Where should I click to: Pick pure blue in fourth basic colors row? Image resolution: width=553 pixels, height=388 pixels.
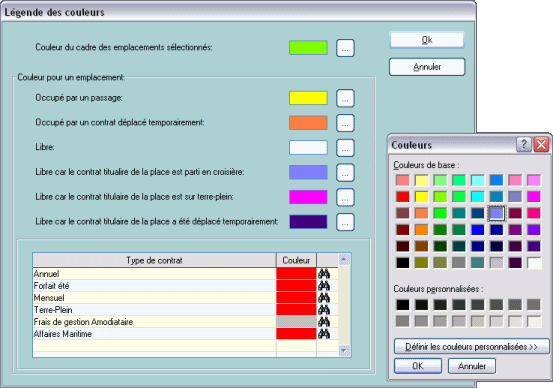click(478, 230)
